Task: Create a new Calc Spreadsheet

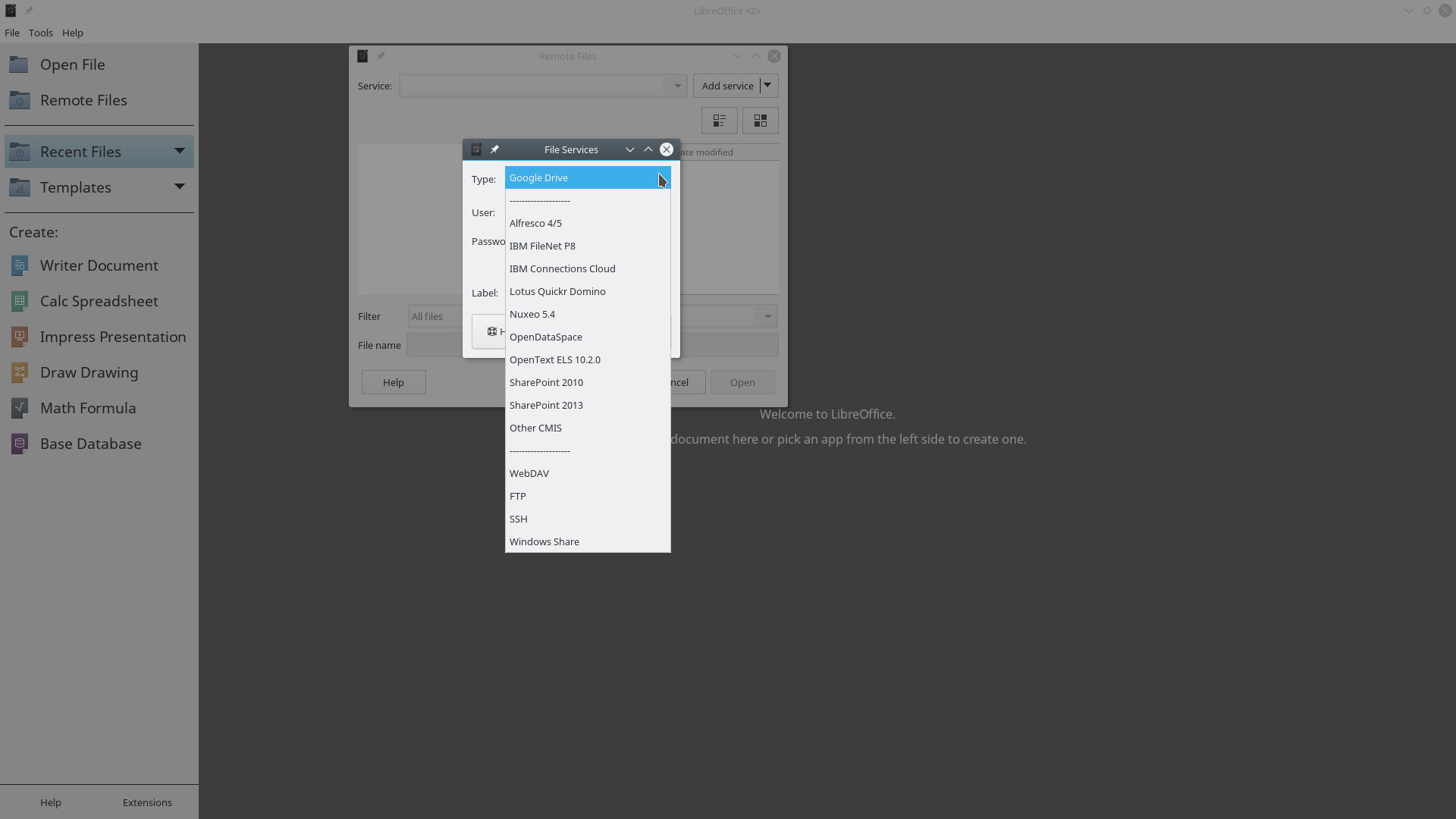Action: pos(99,301)
